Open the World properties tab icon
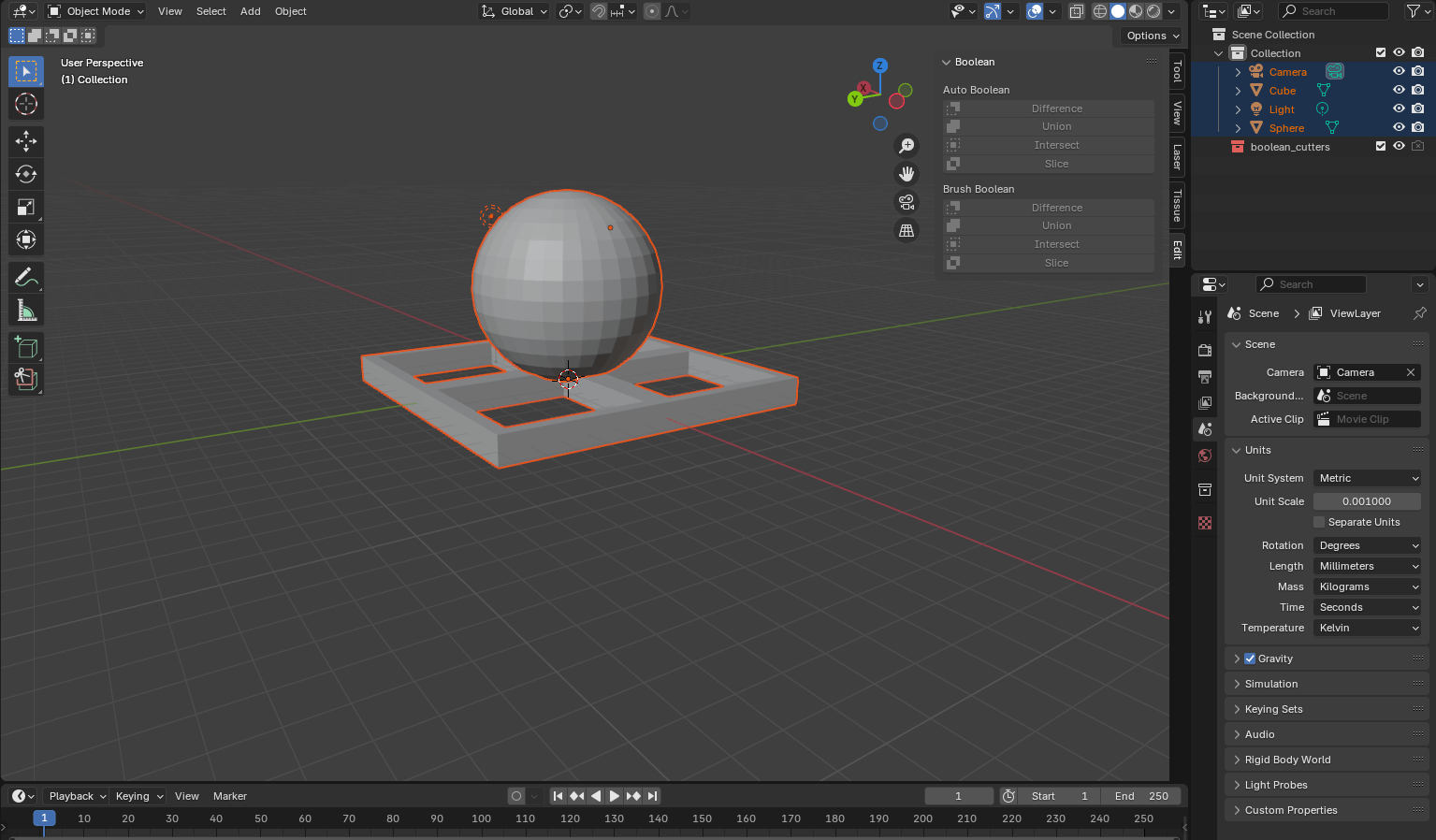This screenshot has height=840, width=1436. click(x=1205, y=456)
